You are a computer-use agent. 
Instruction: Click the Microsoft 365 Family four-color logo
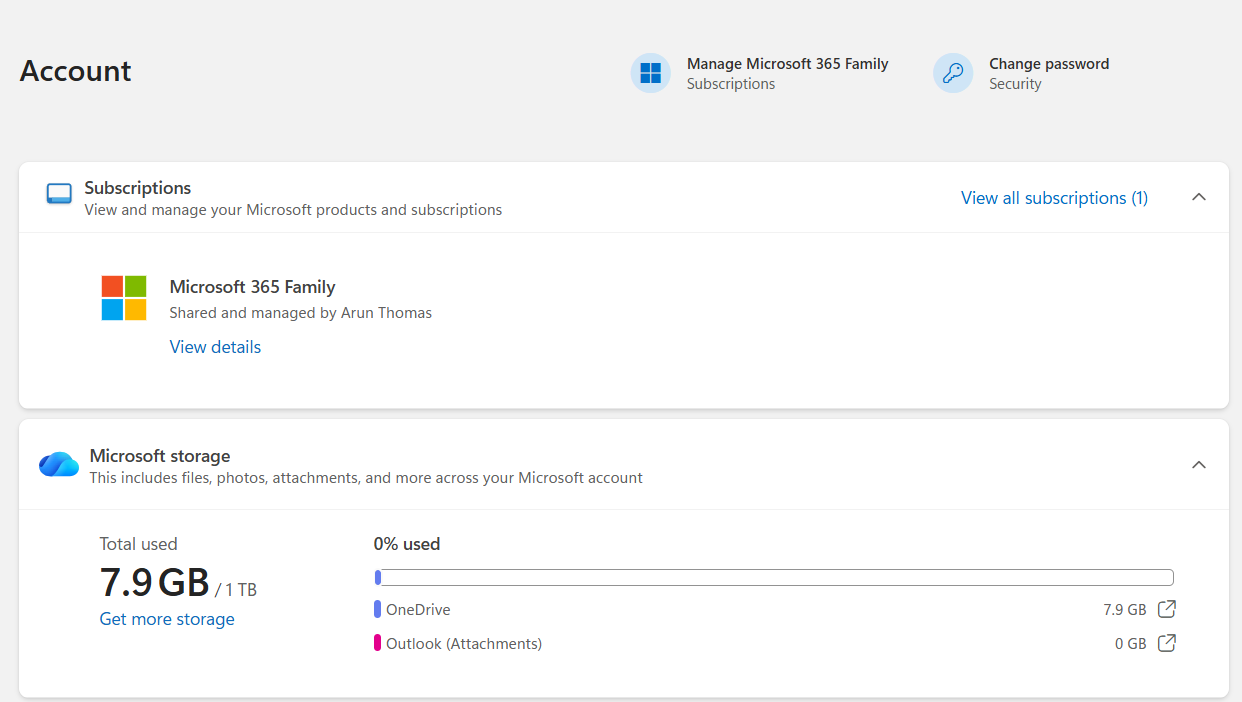[124, 298]
